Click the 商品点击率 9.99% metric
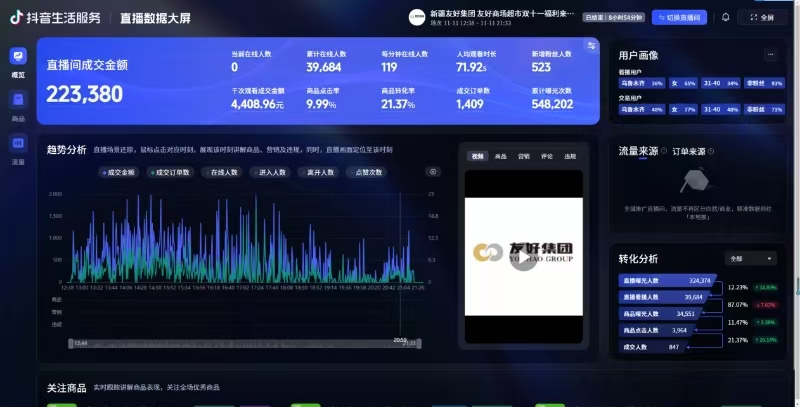 click(323, 98)
